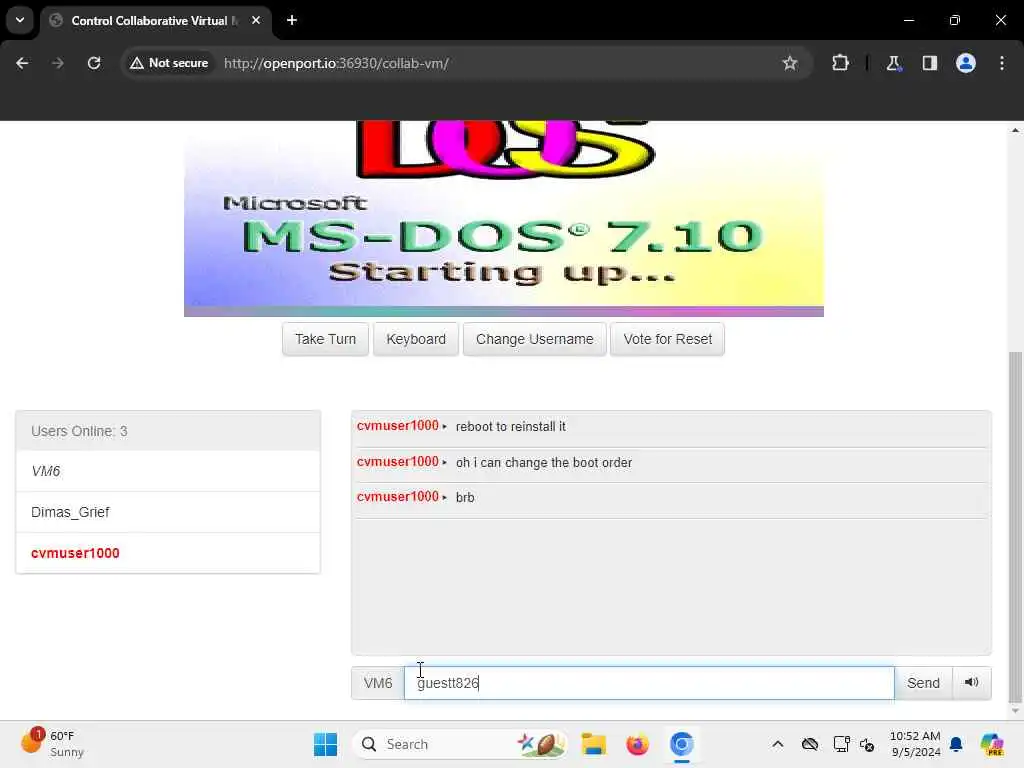Close the Chrome window
The width and height of the screenshot is (1024, 768).
1000,20
